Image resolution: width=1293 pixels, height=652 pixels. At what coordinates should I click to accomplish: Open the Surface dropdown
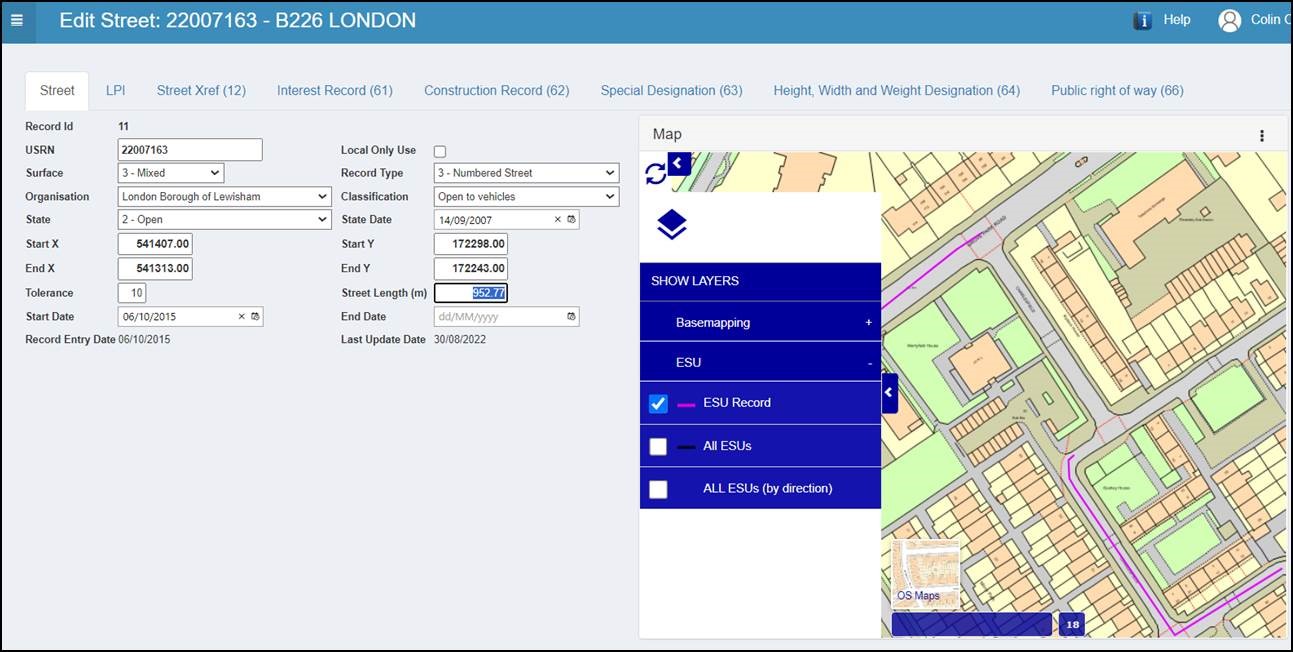click(x=171, y=173)
